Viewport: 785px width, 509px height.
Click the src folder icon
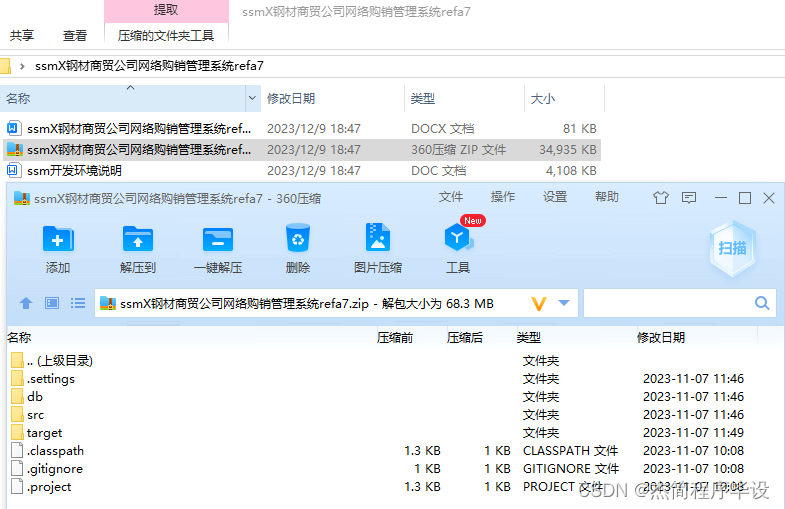click(x=17, y=414)
